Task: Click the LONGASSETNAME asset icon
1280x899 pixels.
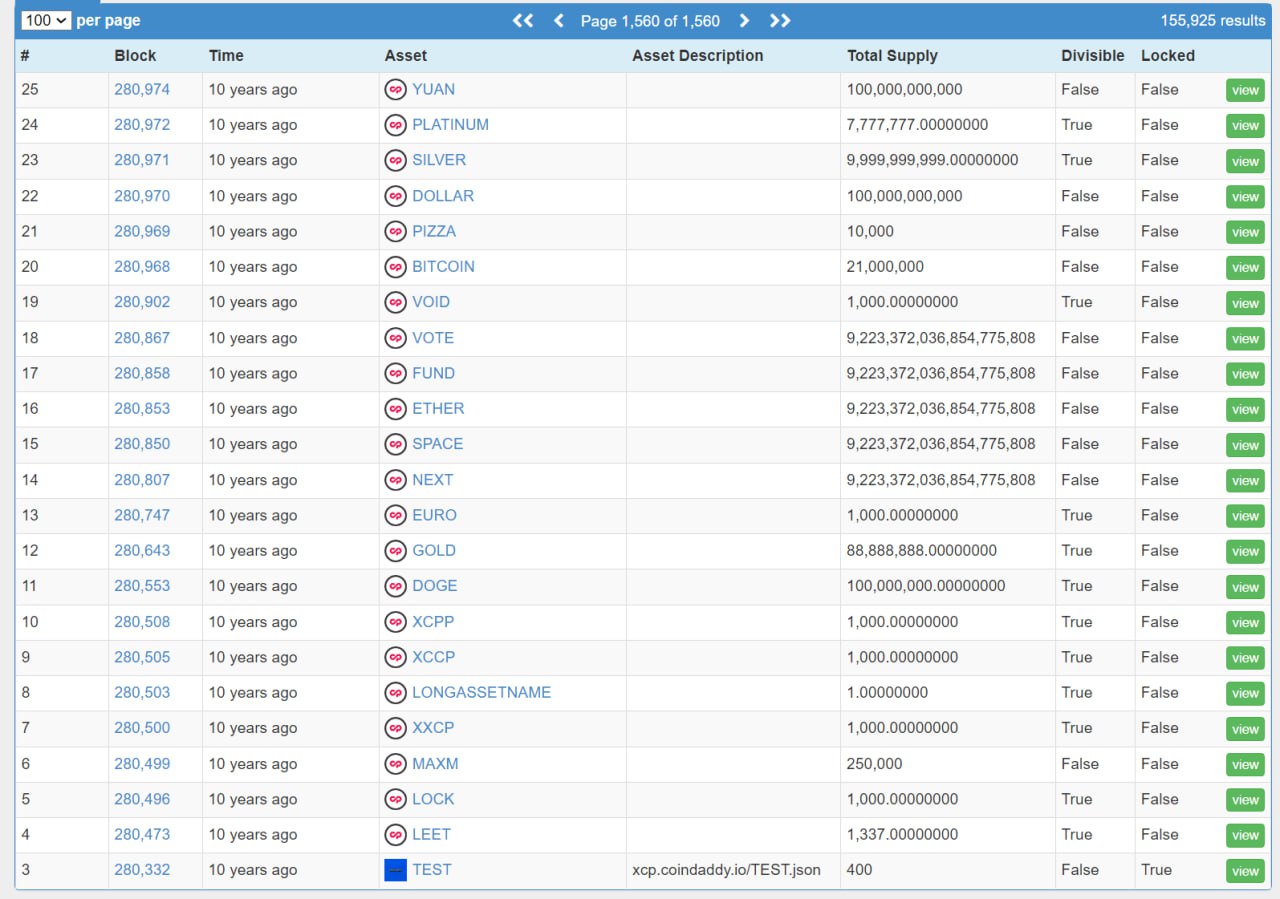Action: pos(396,692)
